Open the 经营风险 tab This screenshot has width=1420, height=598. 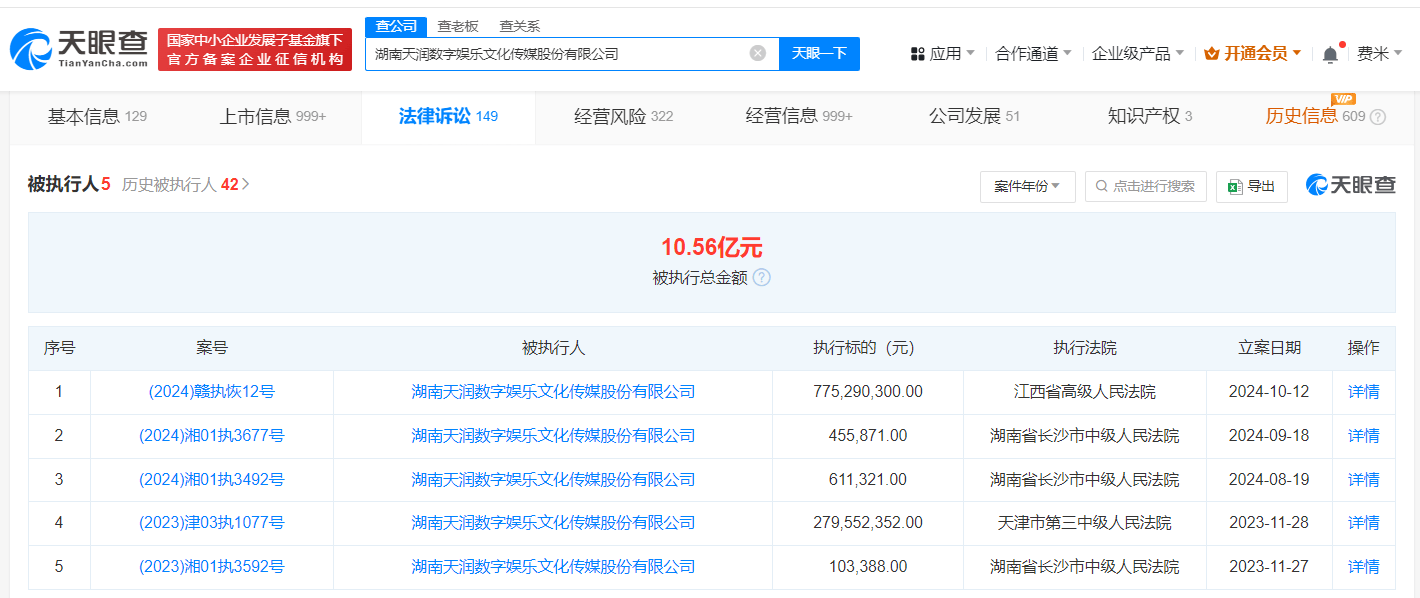624,116
